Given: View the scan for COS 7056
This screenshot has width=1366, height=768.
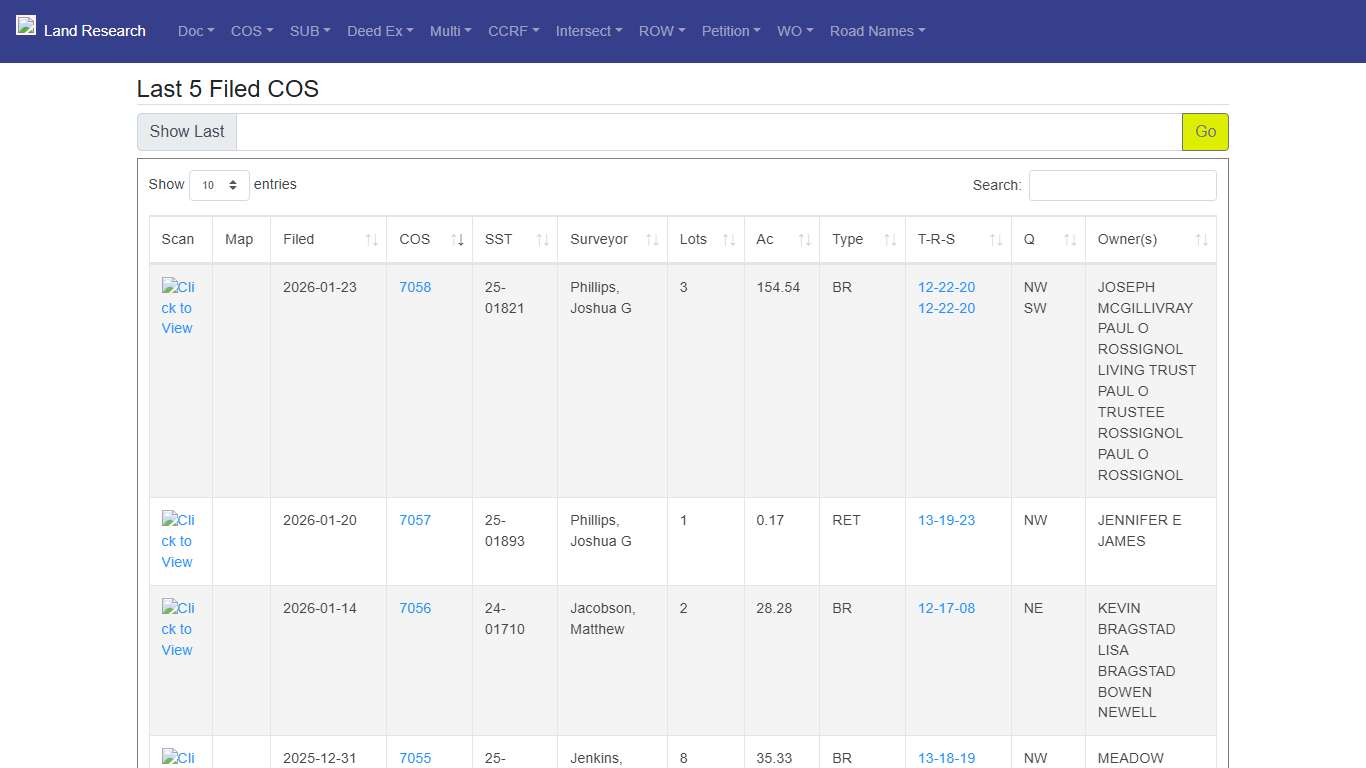Looking at the screenshot, I should point(178,629).
